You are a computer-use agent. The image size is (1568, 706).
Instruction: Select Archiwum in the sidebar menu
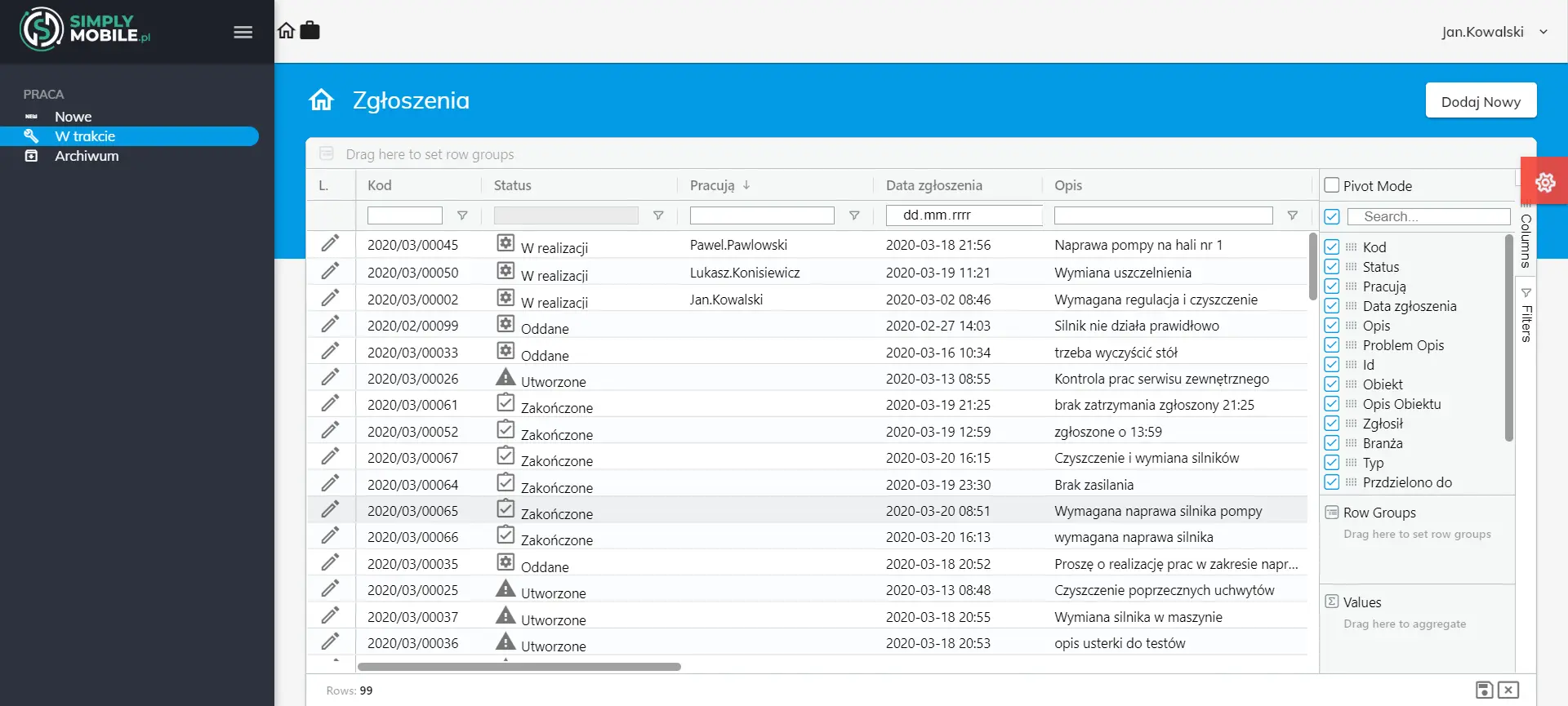coord(87,156)
